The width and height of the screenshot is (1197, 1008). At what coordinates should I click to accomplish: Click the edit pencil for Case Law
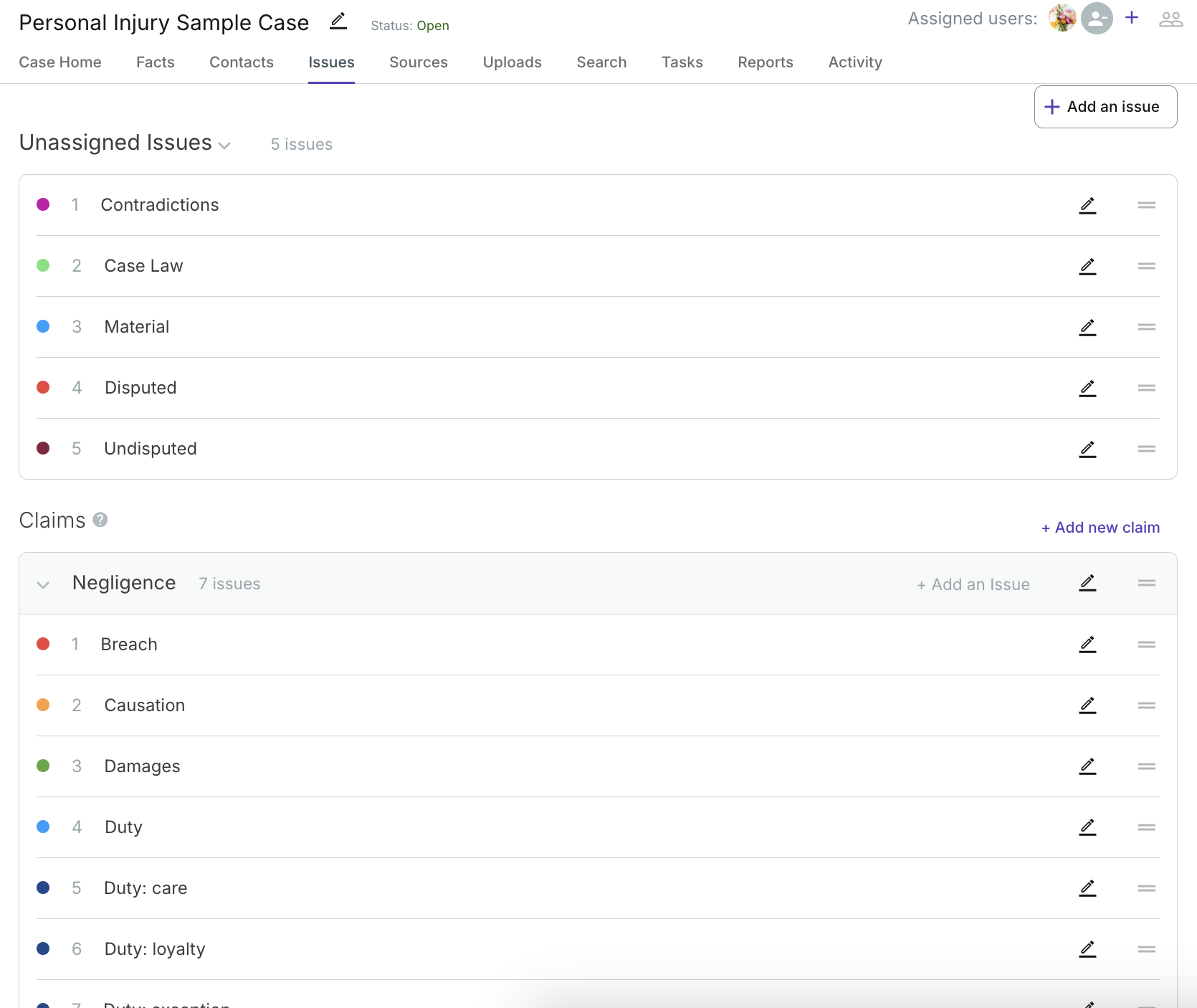pos(1087,267)
